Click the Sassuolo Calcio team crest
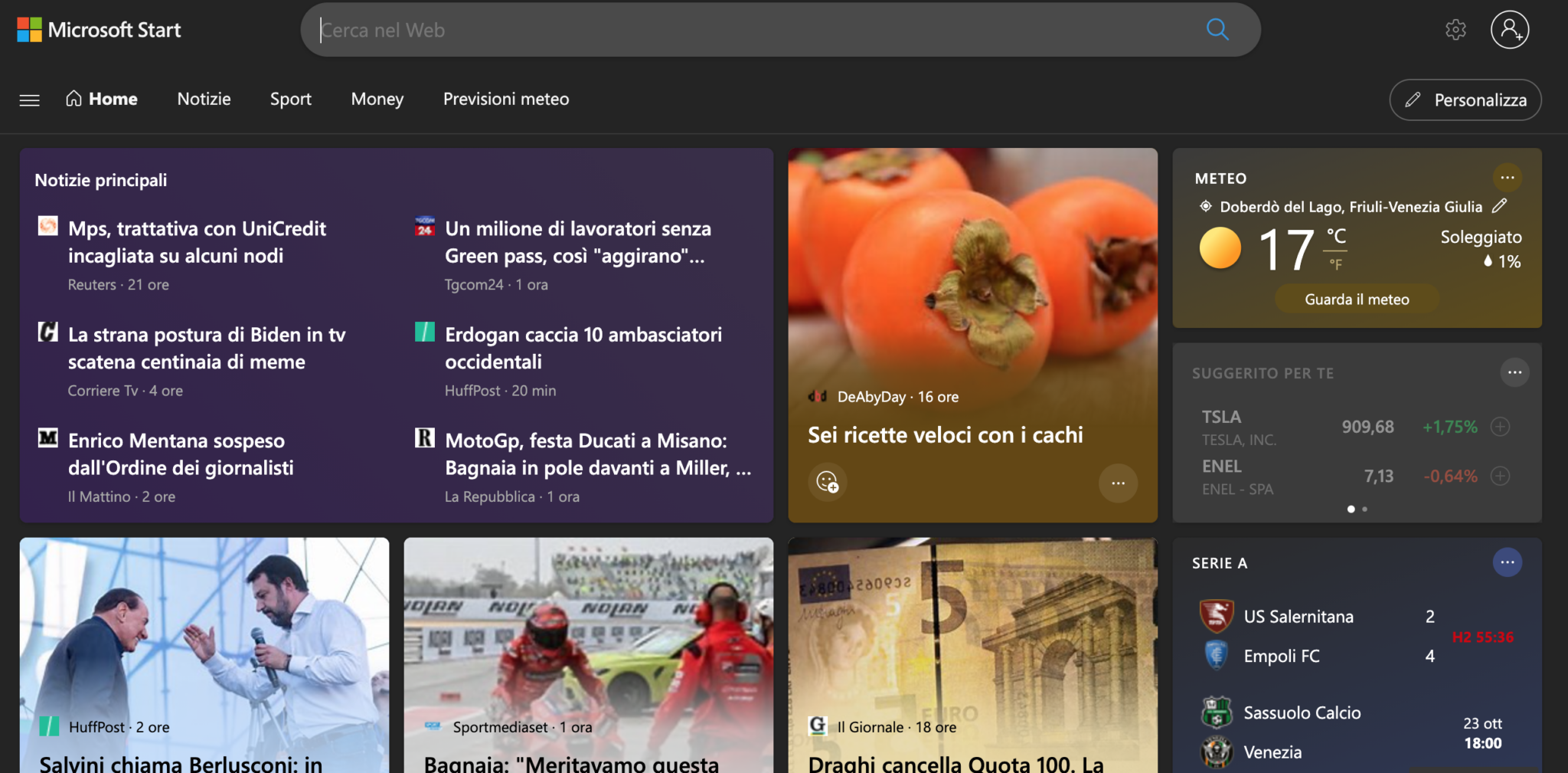The width and height of the screenshot is (1568, 773). click(1216, 712)
